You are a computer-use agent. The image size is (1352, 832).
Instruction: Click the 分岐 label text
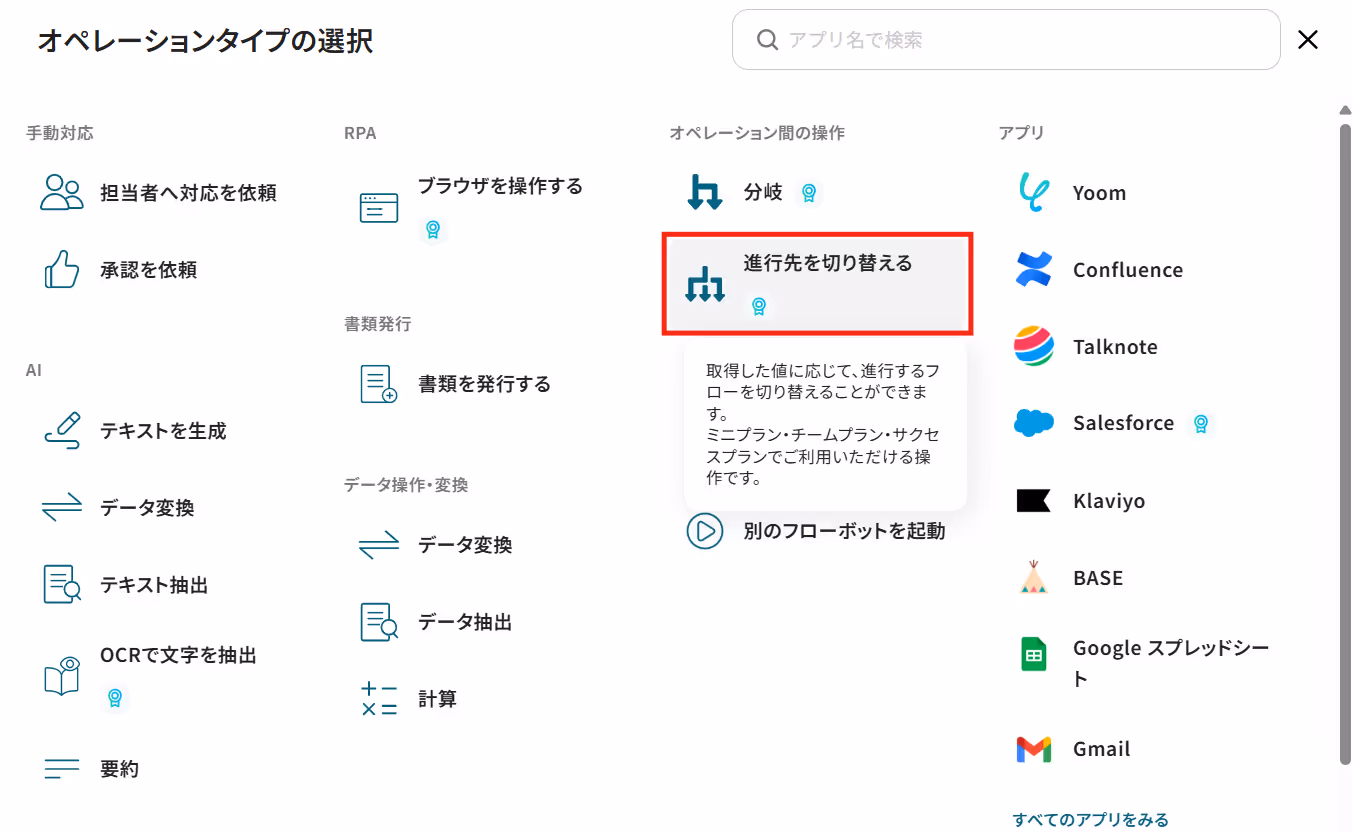pyautogui.click(x=763, y=192)
